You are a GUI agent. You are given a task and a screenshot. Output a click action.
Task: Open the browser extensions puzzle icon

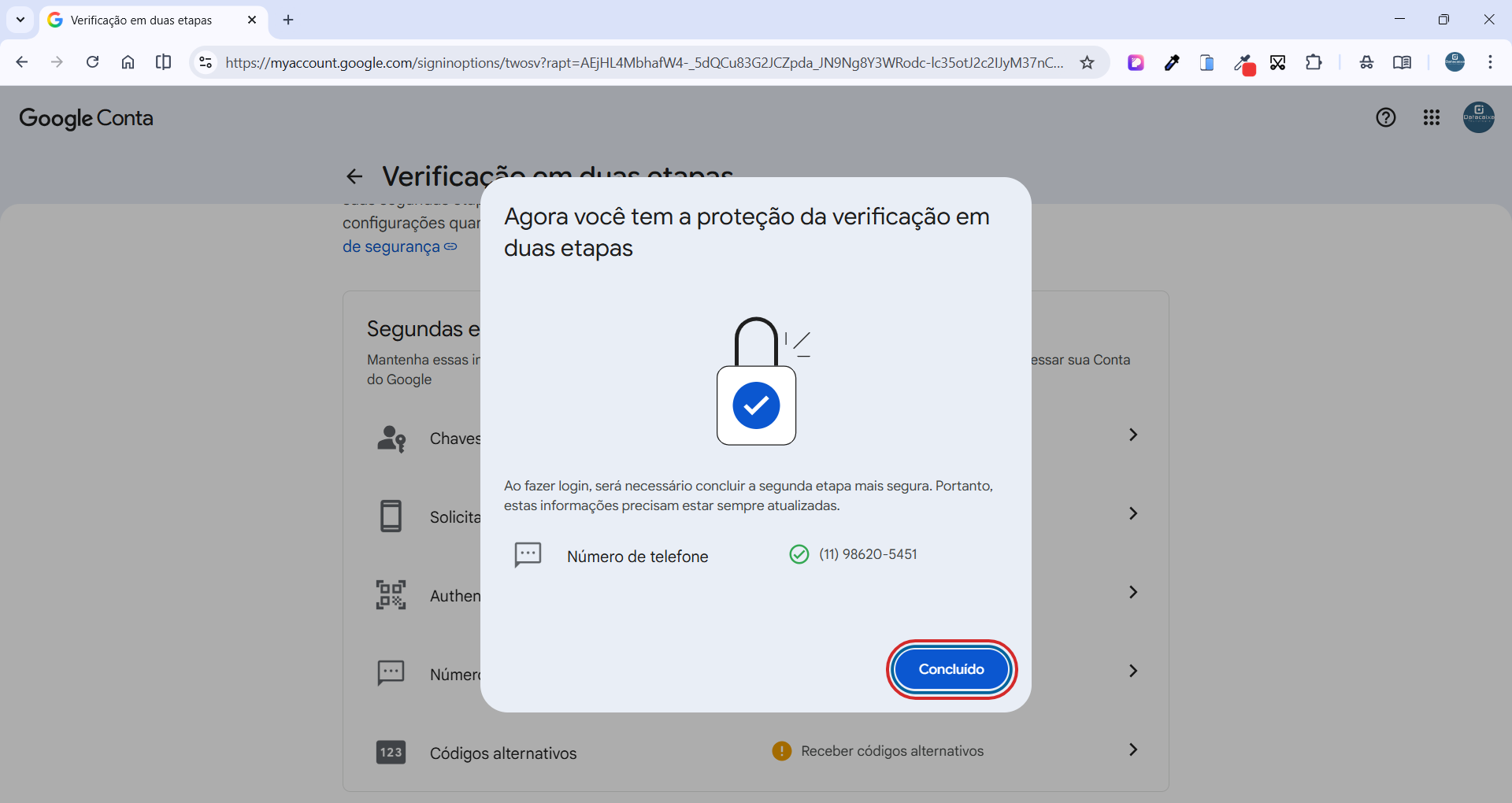(1314, 63)
